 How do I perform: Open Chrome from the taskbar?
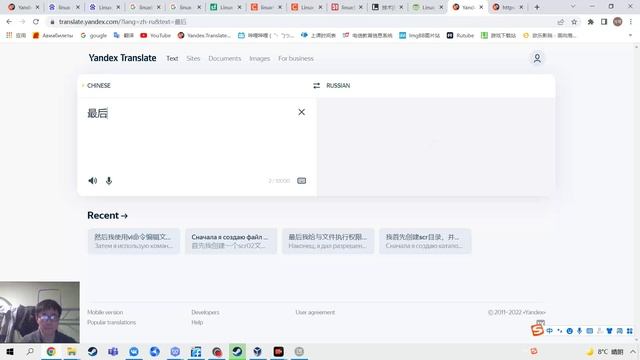click(x=51, y=351)
